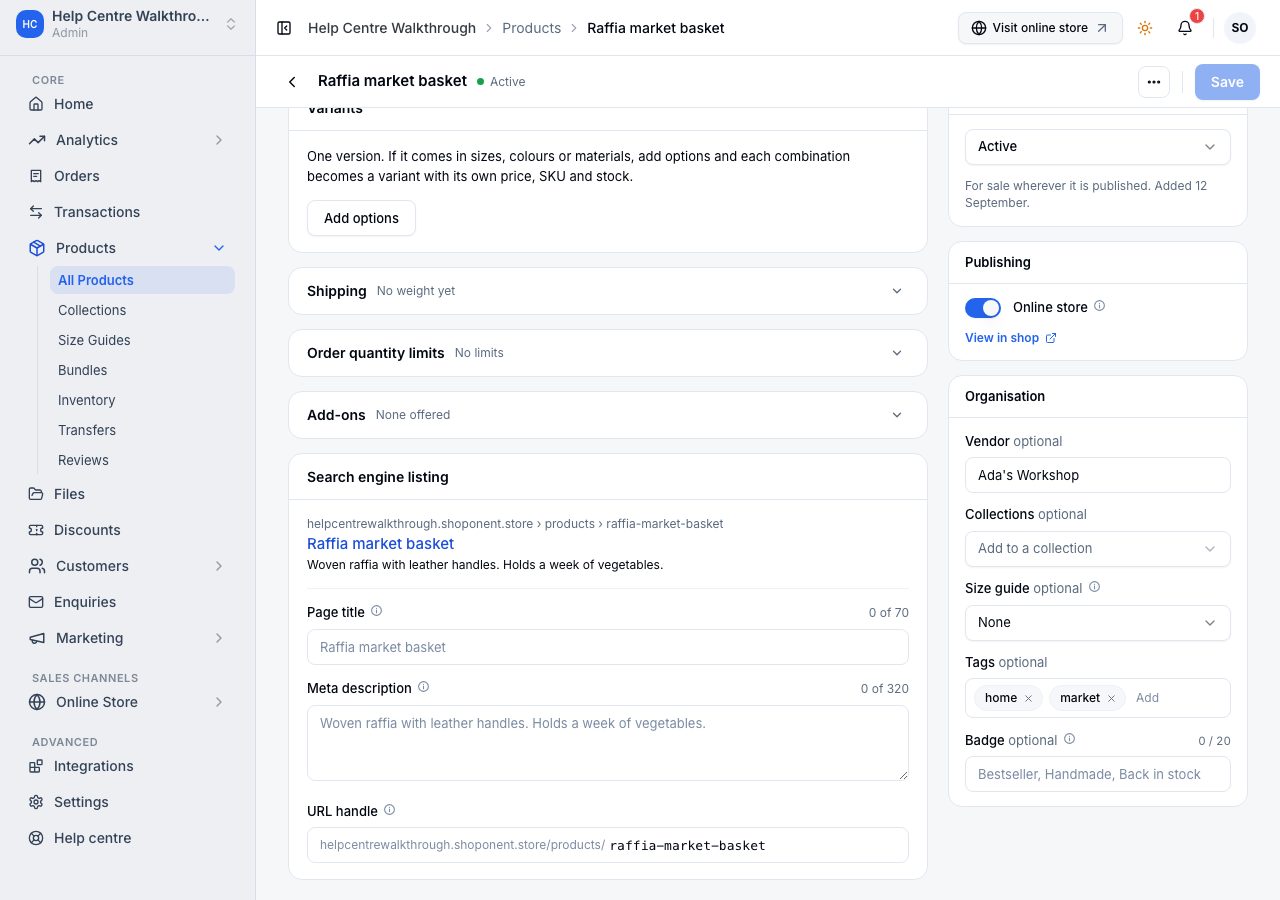Click info icon next to Meta description
1280x900 pixels.
424,687
